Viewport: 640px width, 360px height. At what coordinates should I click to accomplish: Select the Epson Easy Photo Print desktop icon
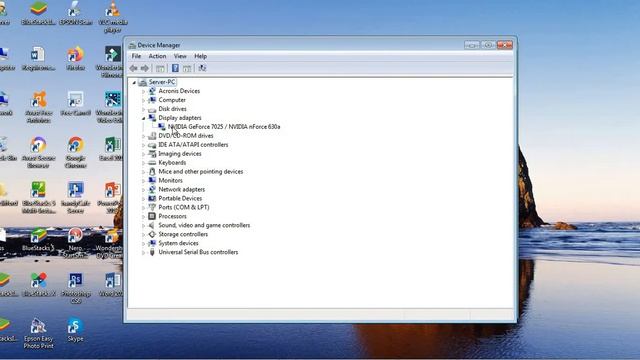[38, 333]
